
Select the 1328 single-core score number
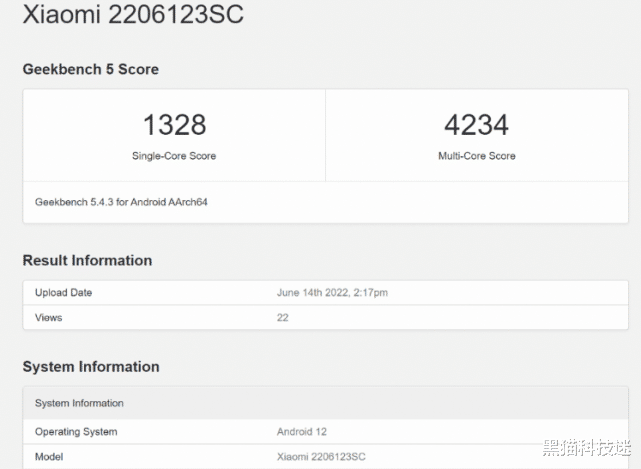174,125
